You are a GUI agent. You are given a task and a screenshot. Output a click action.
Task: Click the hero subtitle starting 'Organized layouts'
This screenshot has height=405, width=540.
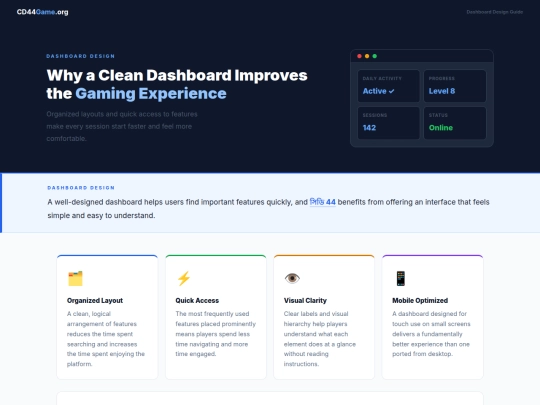(122, 126)
